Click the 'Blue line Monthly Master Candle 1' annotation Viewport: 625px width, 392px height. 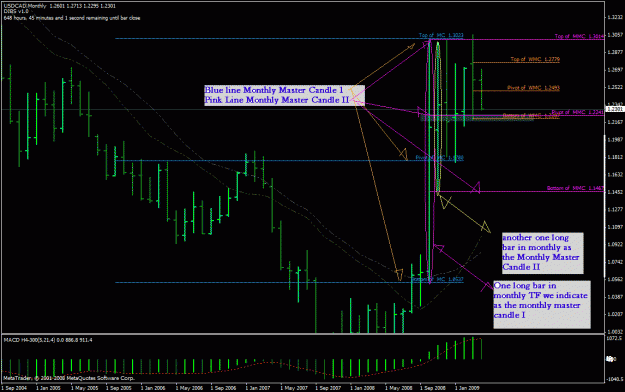[x=274, y=90]
